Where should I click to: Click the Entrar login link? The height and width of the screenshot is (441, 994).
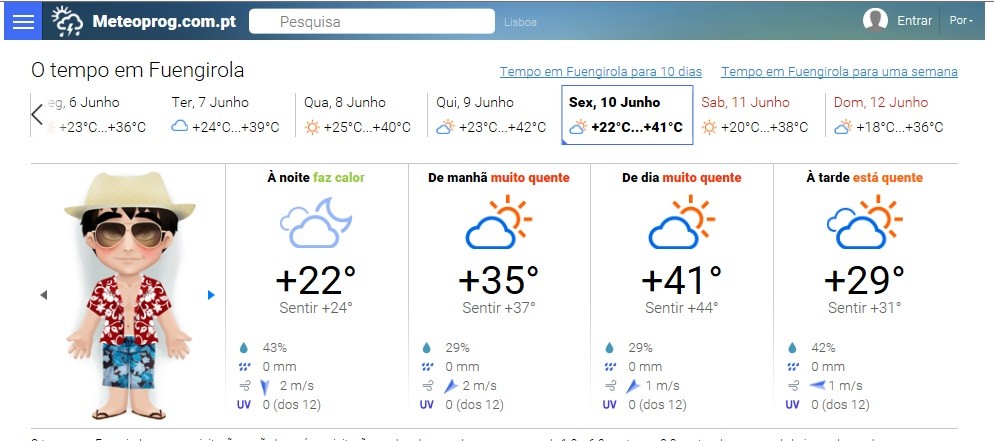pos(914,21)
